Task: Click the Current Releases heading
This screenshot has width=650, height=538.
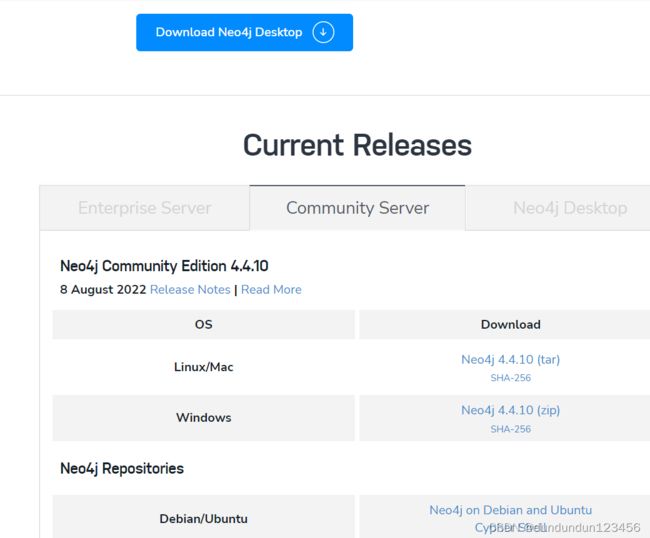Action: (x=357, y=145)
